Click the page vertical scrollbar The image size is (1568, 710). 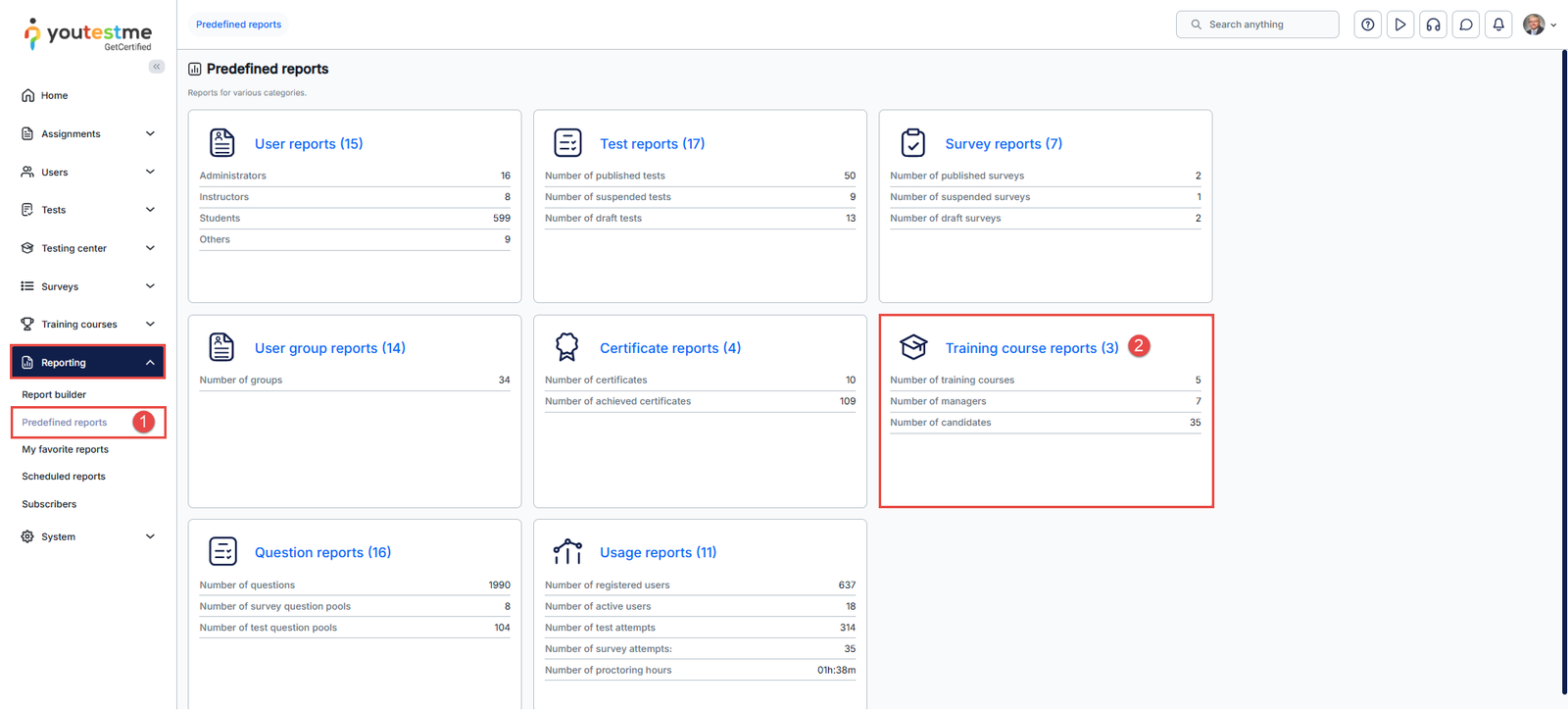pos(1563,373)
